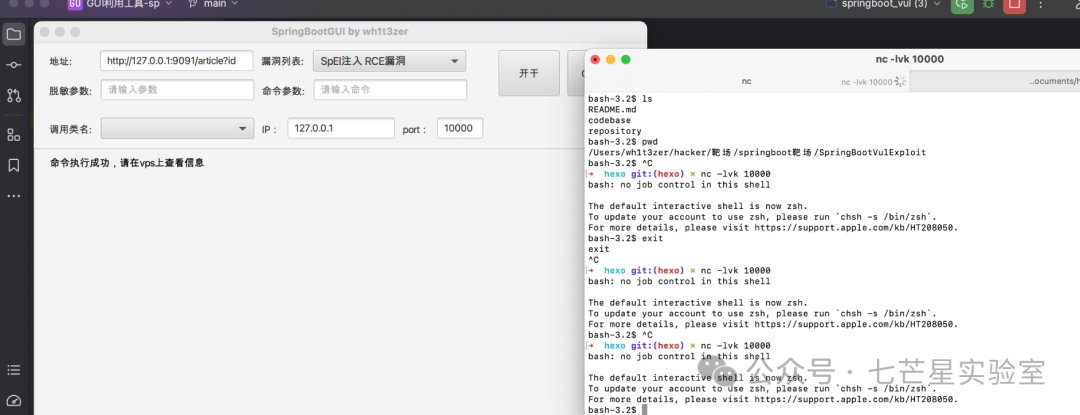
Task: Click the SpringBootVulExploit path line
Action: pos(757,152)
